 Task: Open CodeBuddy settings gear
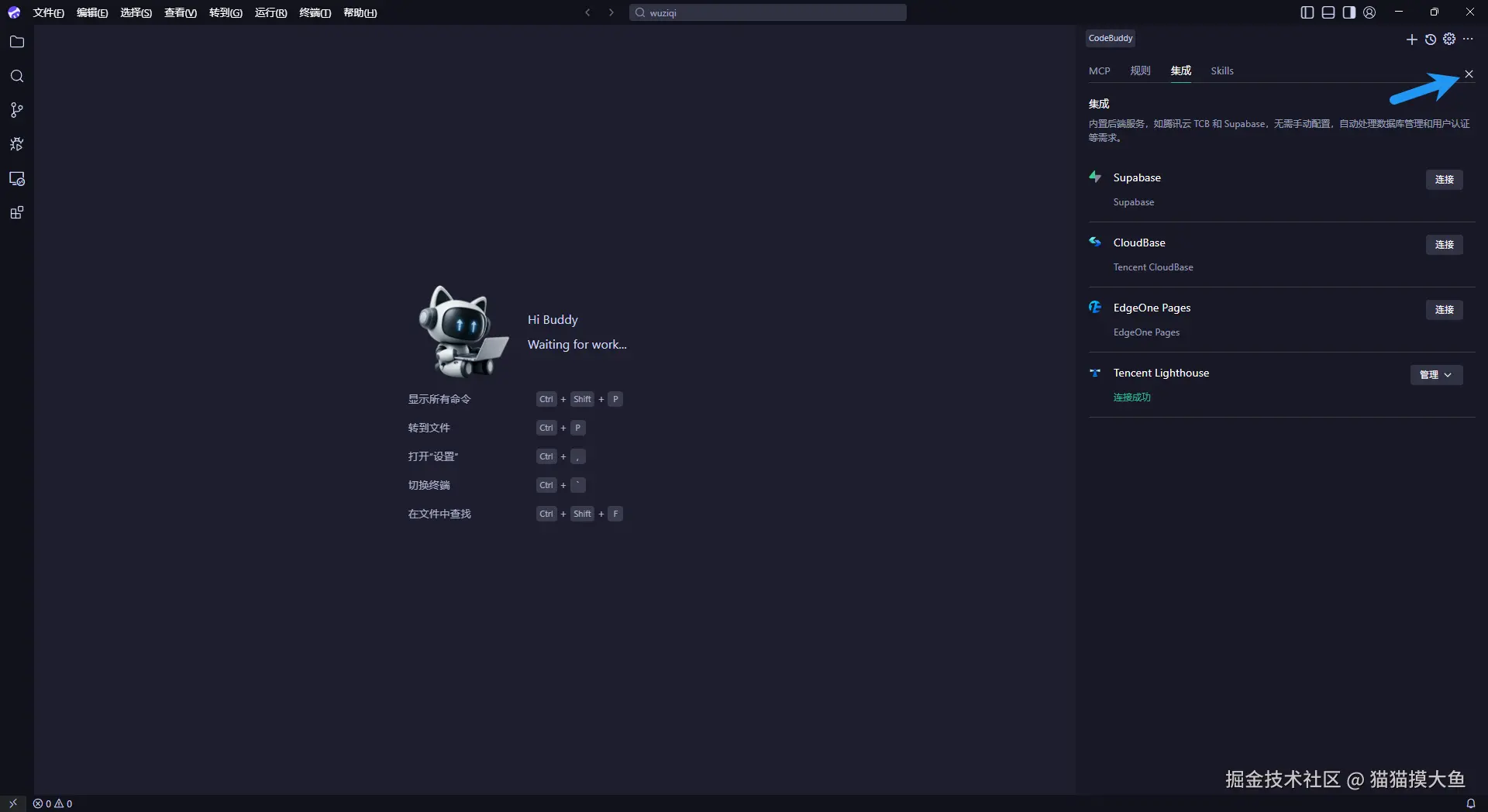tap(1449, 39)
